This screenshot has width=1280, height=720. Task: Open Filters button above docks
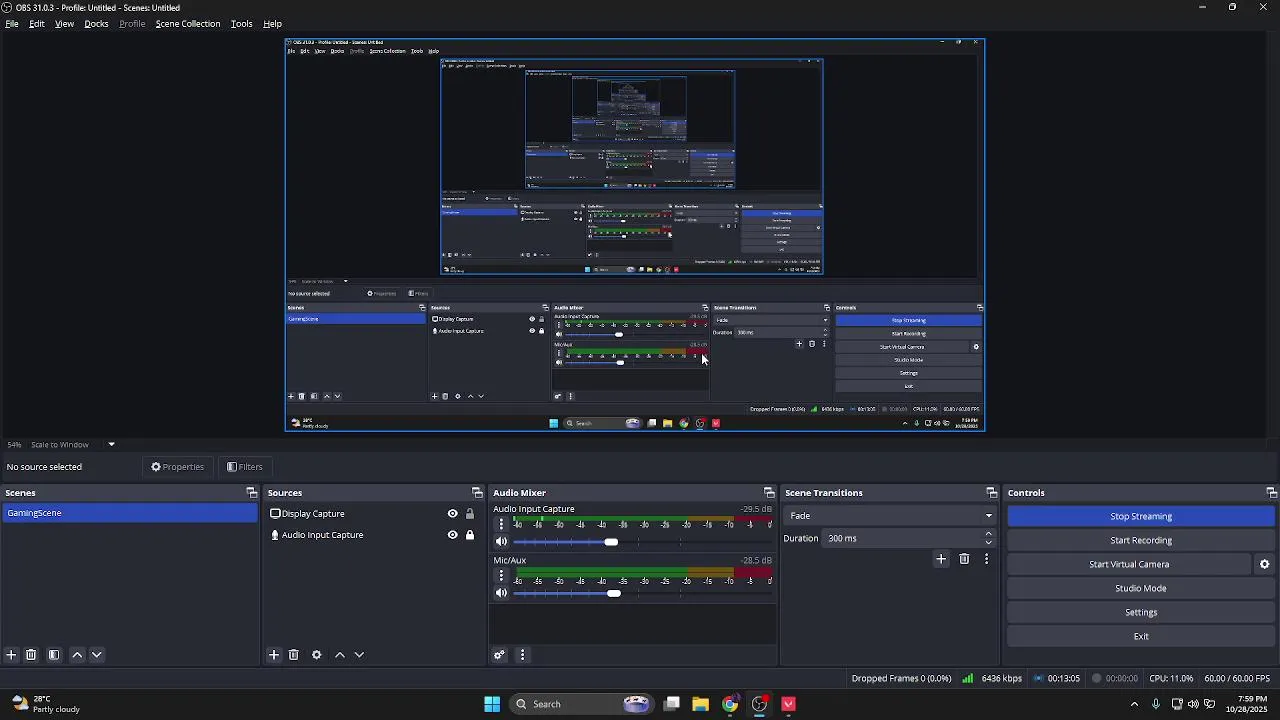click(245, 467)
